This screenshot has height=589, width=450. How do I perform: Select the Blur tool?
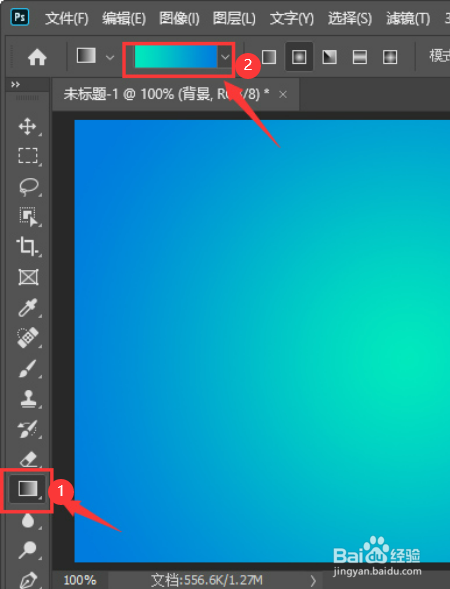pyautogui.click(x=28, y=521)
